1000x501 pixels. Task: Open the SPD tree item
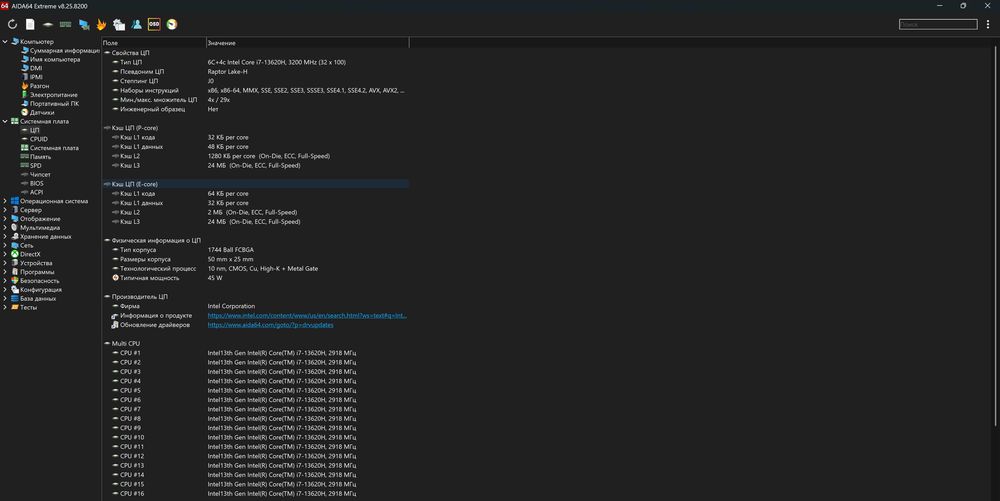pyautogui.click(x=36, y=166)
